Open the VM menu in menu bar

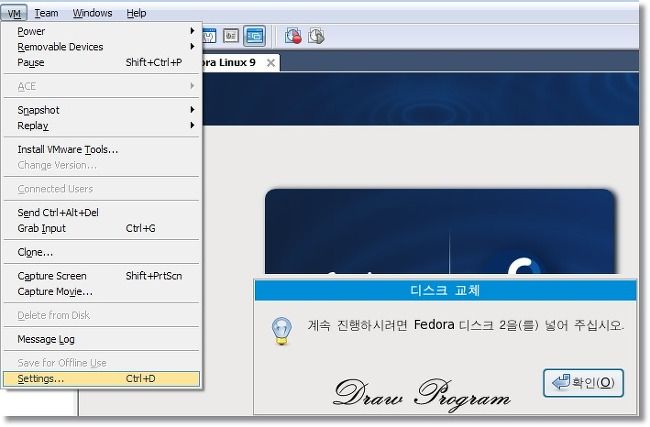click(x=14, y=13)
